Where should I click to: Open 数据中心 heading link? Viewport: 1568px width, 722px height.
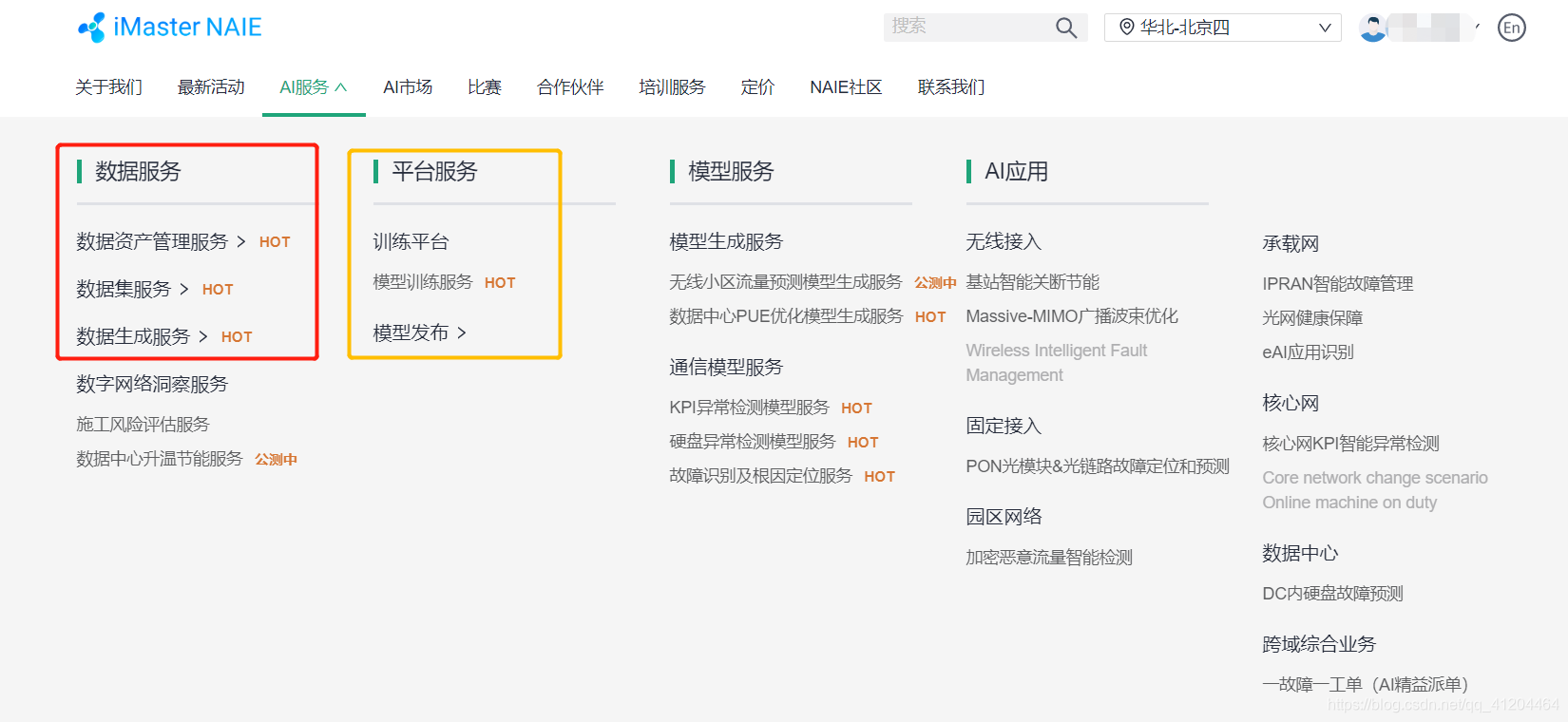point(1300,554)
